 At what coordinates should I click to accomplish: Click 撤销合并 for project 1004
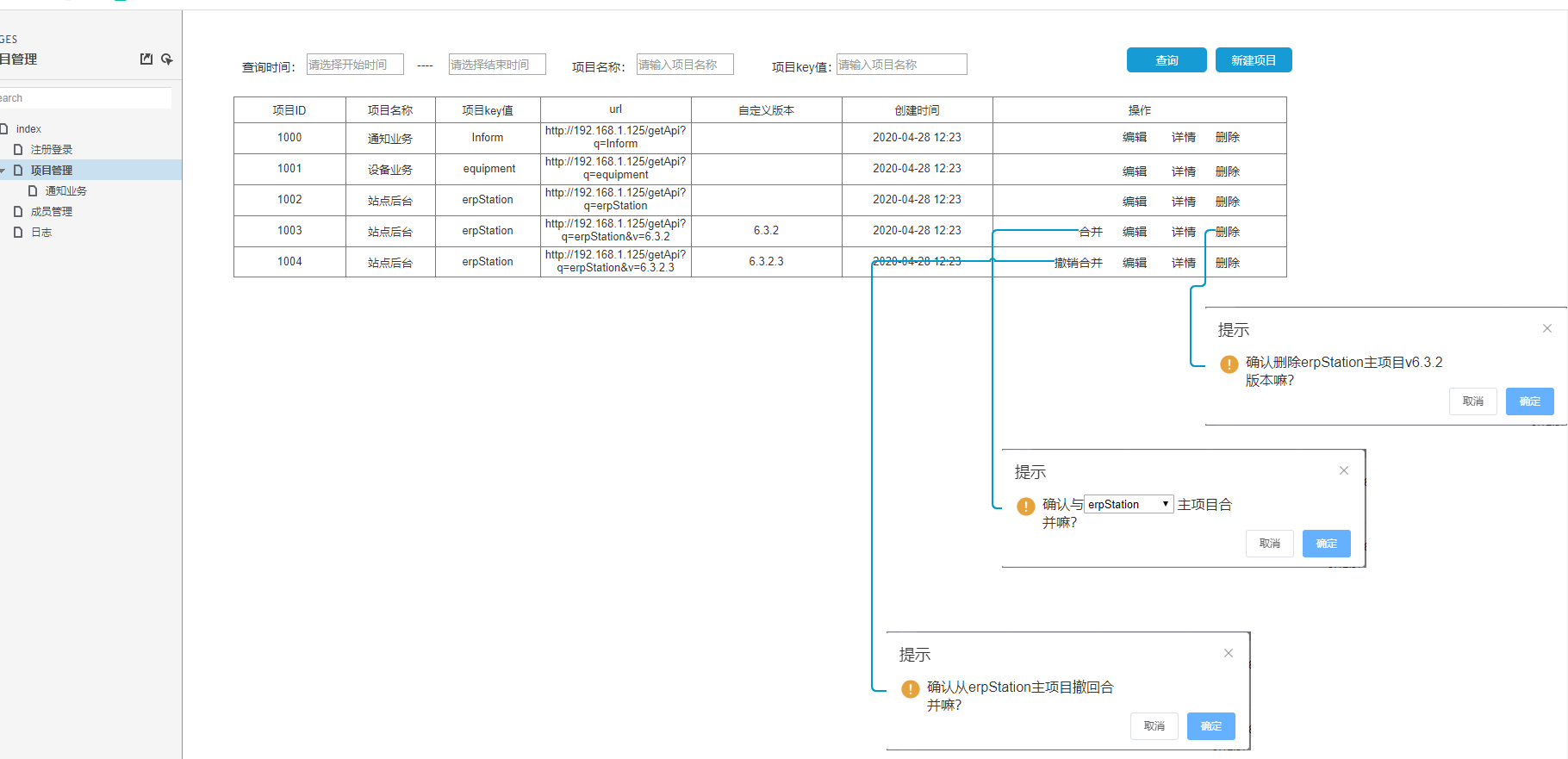point(1079,263)
